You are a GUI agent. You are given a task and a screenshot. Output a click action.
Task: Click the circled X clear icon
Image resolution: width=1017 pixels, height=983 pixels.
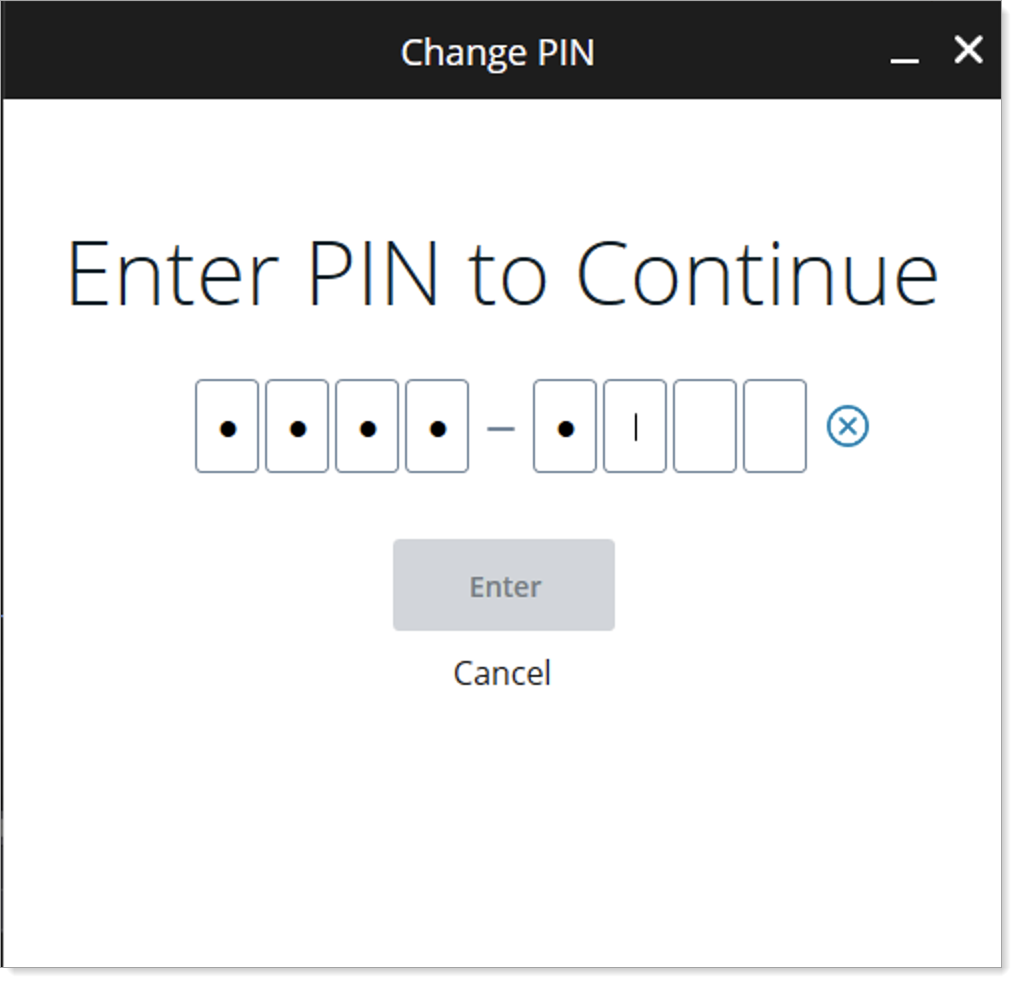click(846, 427)
